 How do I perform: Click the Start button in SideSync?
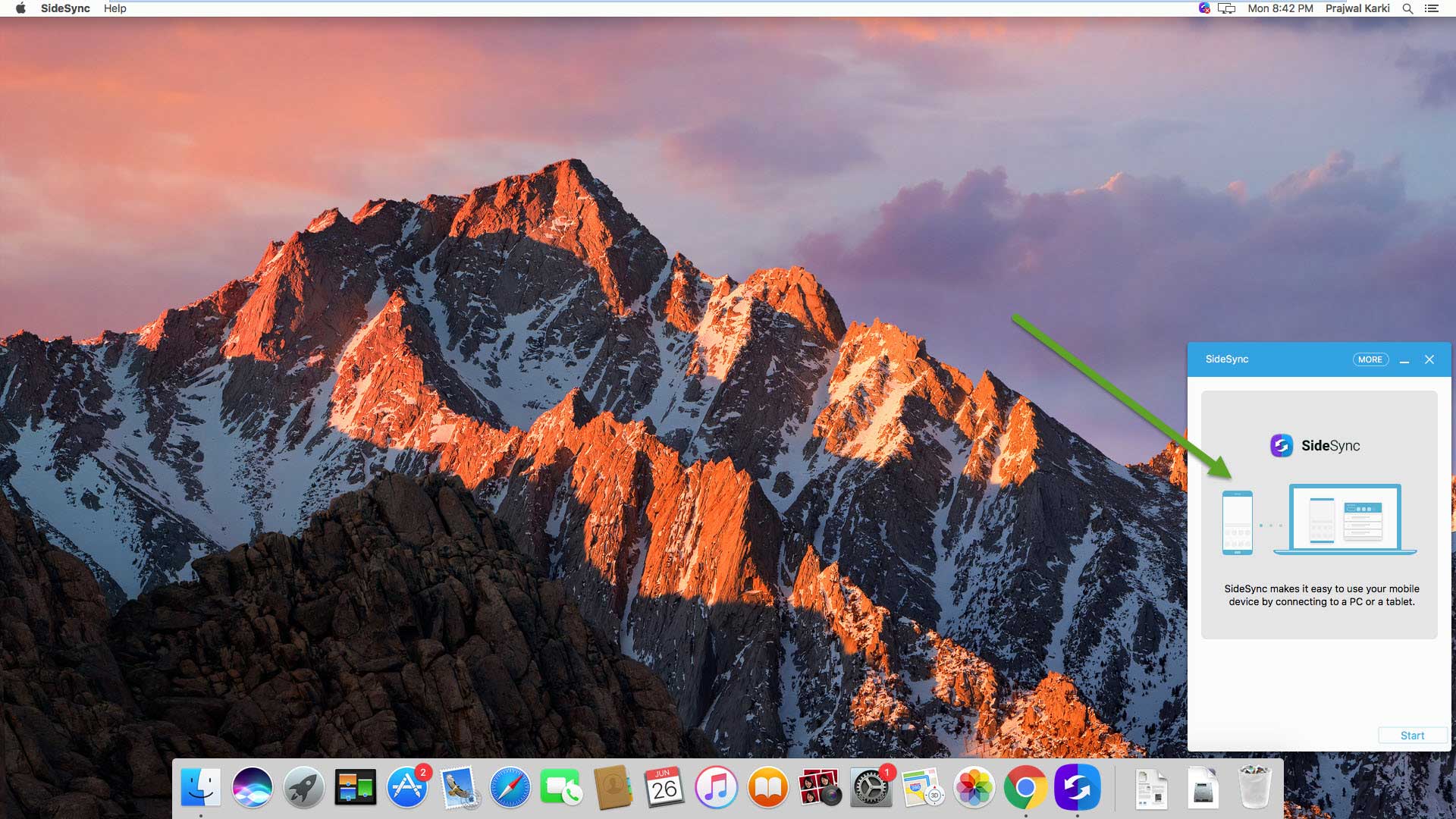pyautogui.click(x=1412, y=736)
